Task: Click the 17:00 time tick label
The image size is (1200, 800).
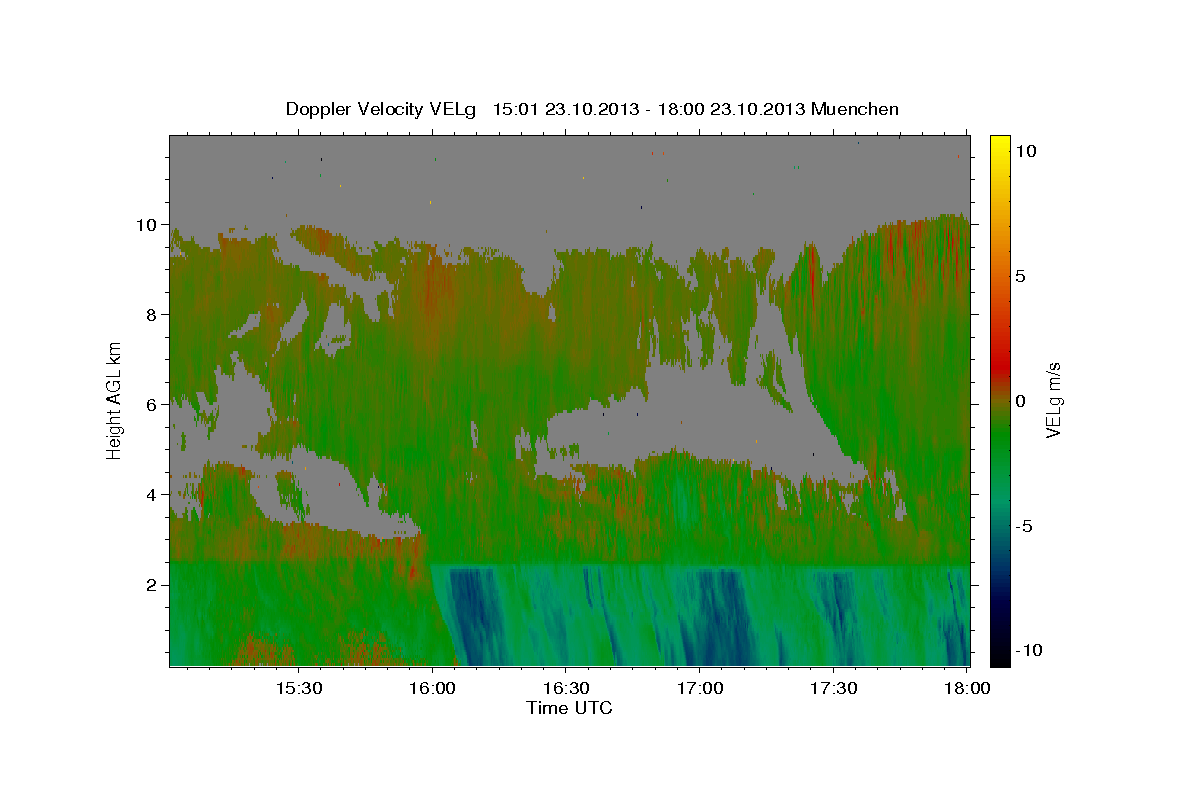Action: [700, 688]
